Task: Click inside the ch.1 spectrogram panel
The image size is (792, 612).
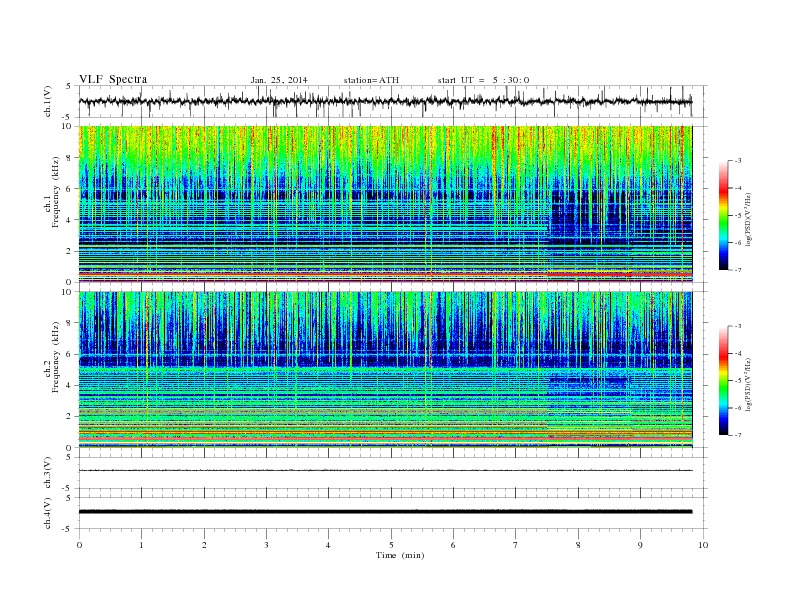Action: point(385,204)
